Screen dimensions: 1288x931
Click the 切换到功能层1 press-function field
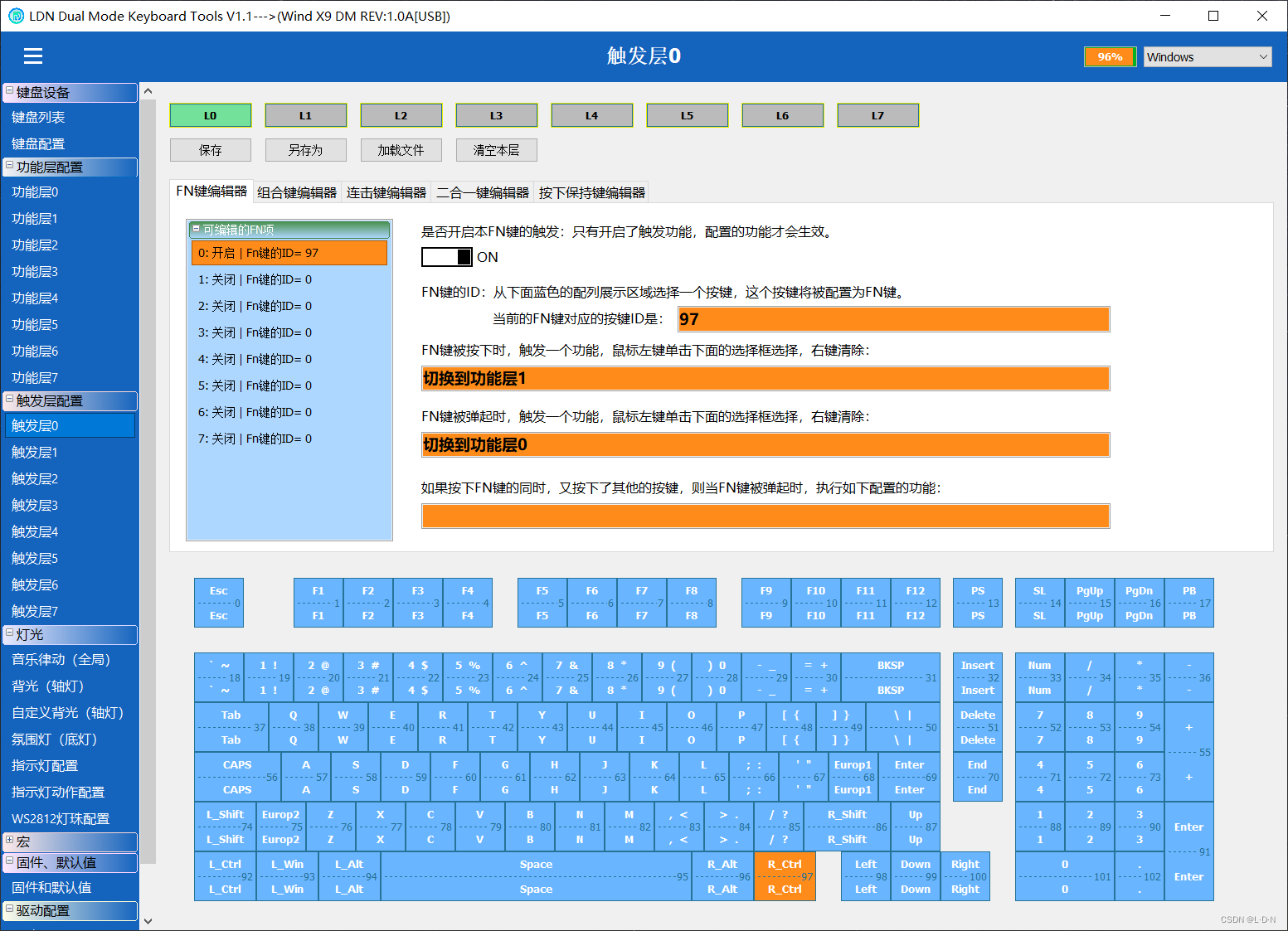pyautogui.click(x=766, y=379)
